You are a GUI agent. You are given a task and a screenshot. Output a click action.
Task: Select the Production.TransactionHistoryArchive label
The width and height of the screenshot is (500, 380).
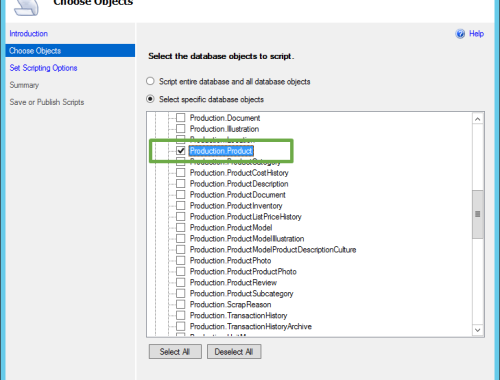coord(251,326)
